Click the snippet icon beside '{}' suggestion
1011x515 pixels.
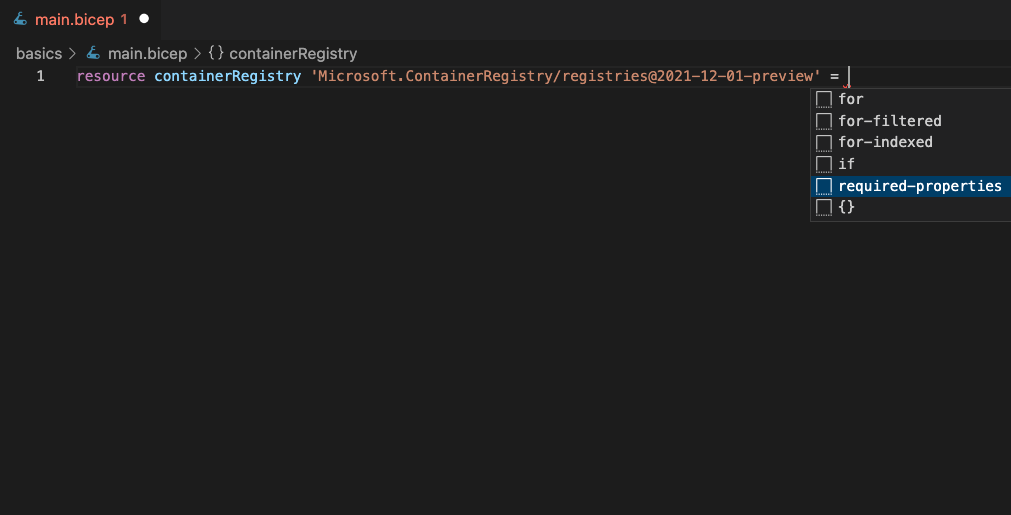[x=823, y=208]
